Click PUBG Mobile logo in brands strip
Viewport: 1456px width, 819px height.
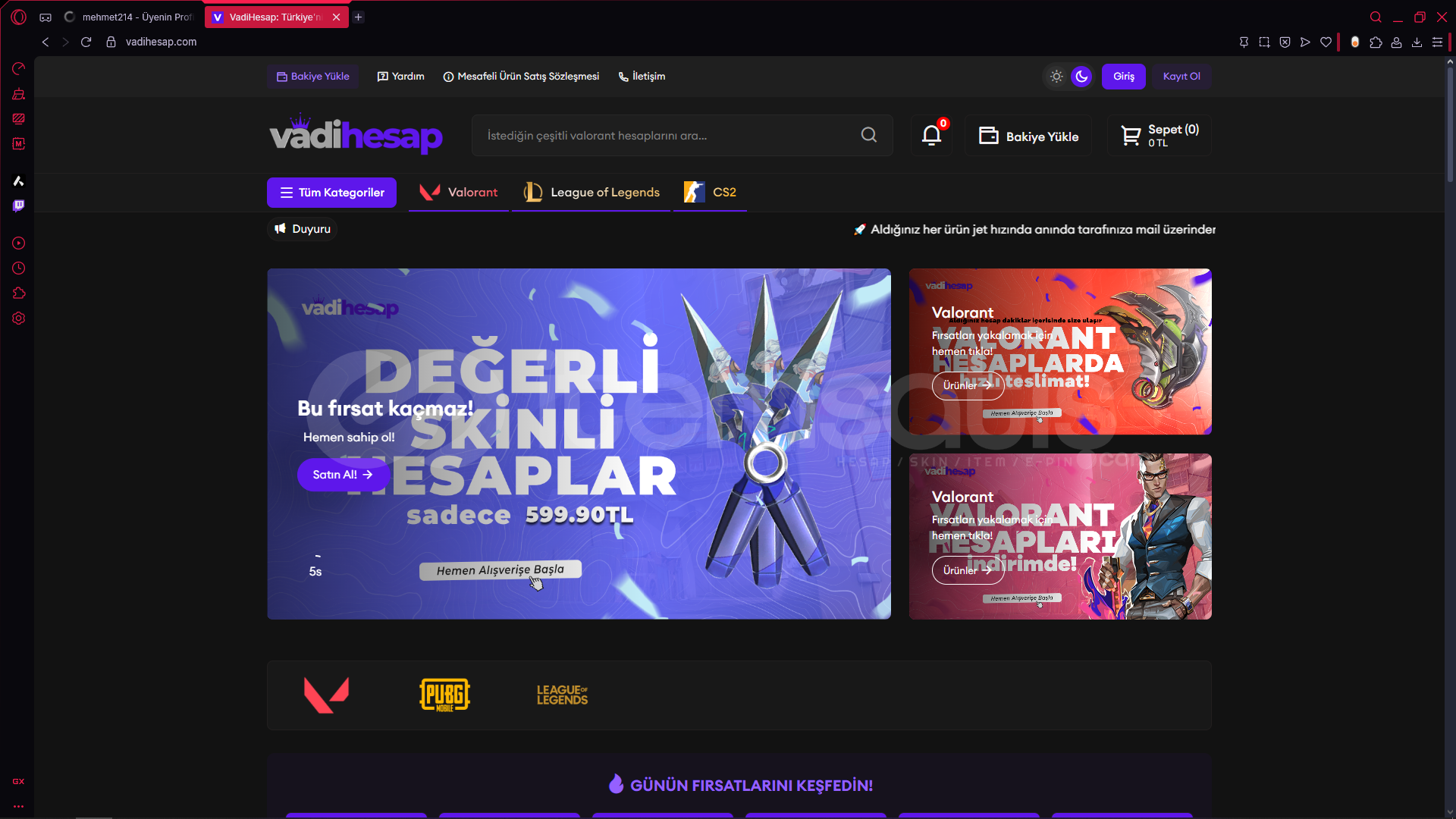point(445,695)
